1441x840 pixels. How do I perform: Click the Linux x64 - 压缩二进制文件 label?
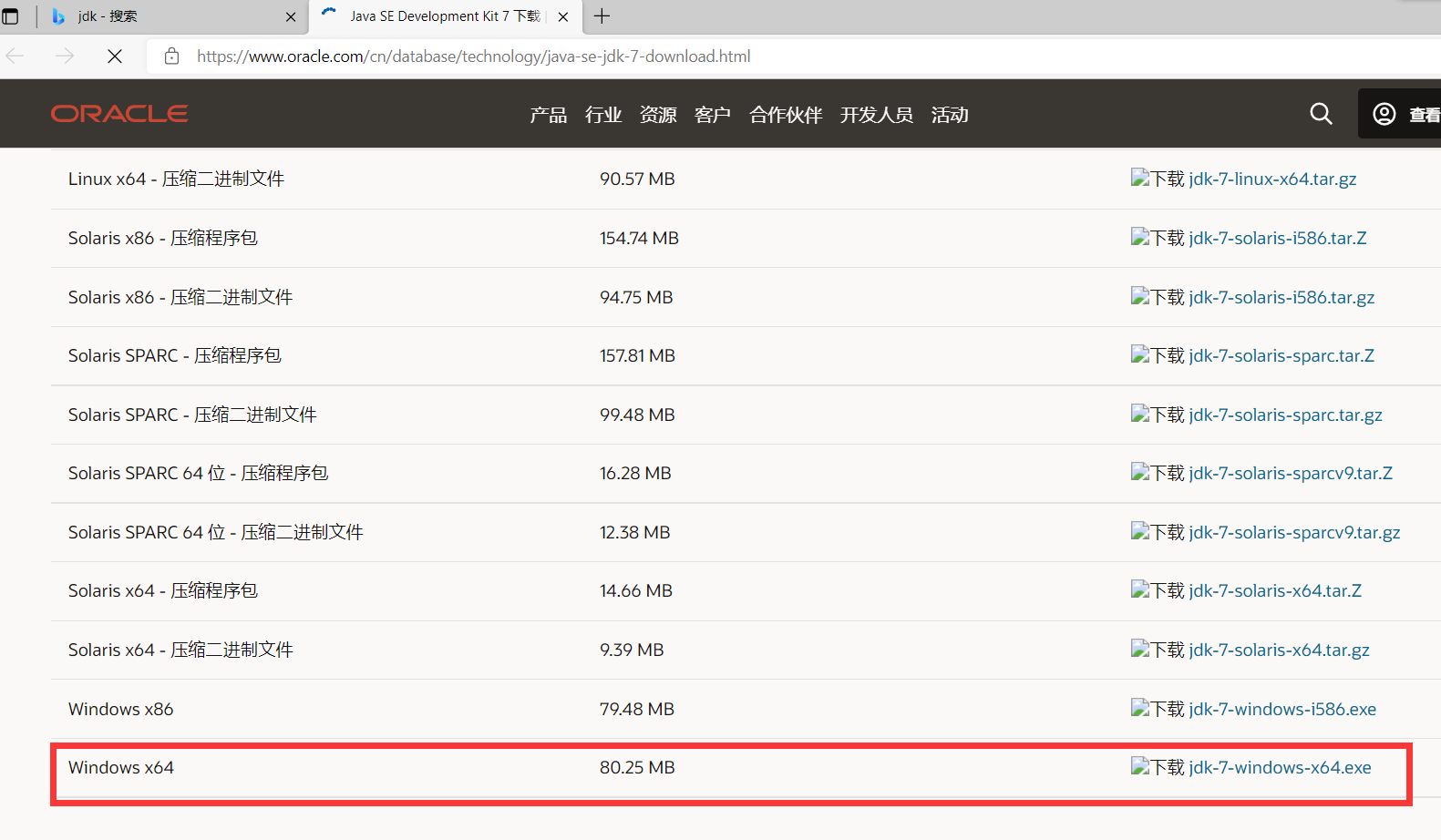pos(177,179)
